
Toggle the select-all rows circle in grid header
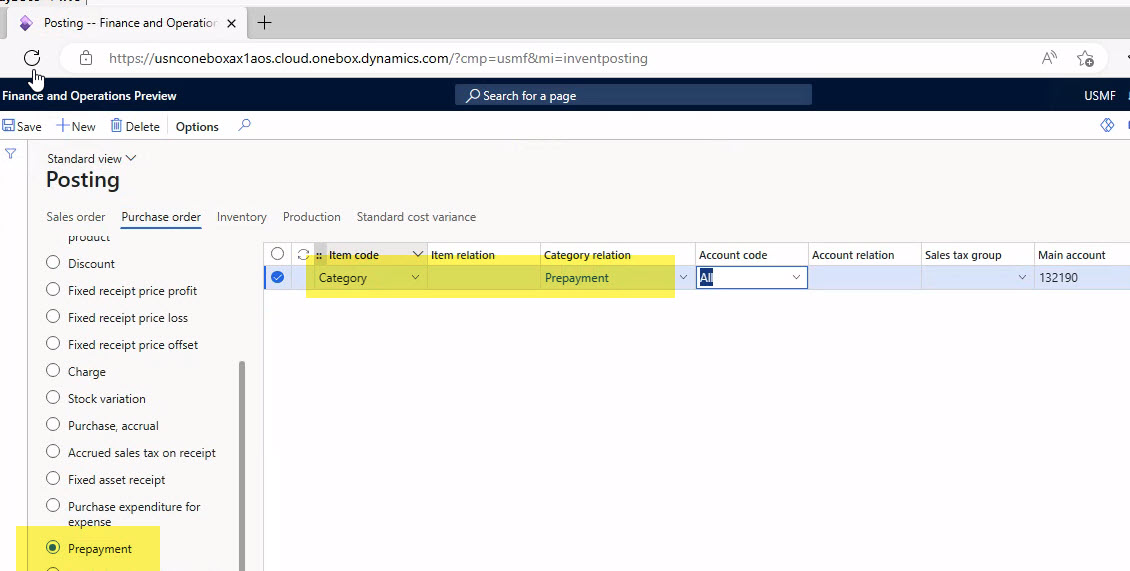[x=278, y=255]
